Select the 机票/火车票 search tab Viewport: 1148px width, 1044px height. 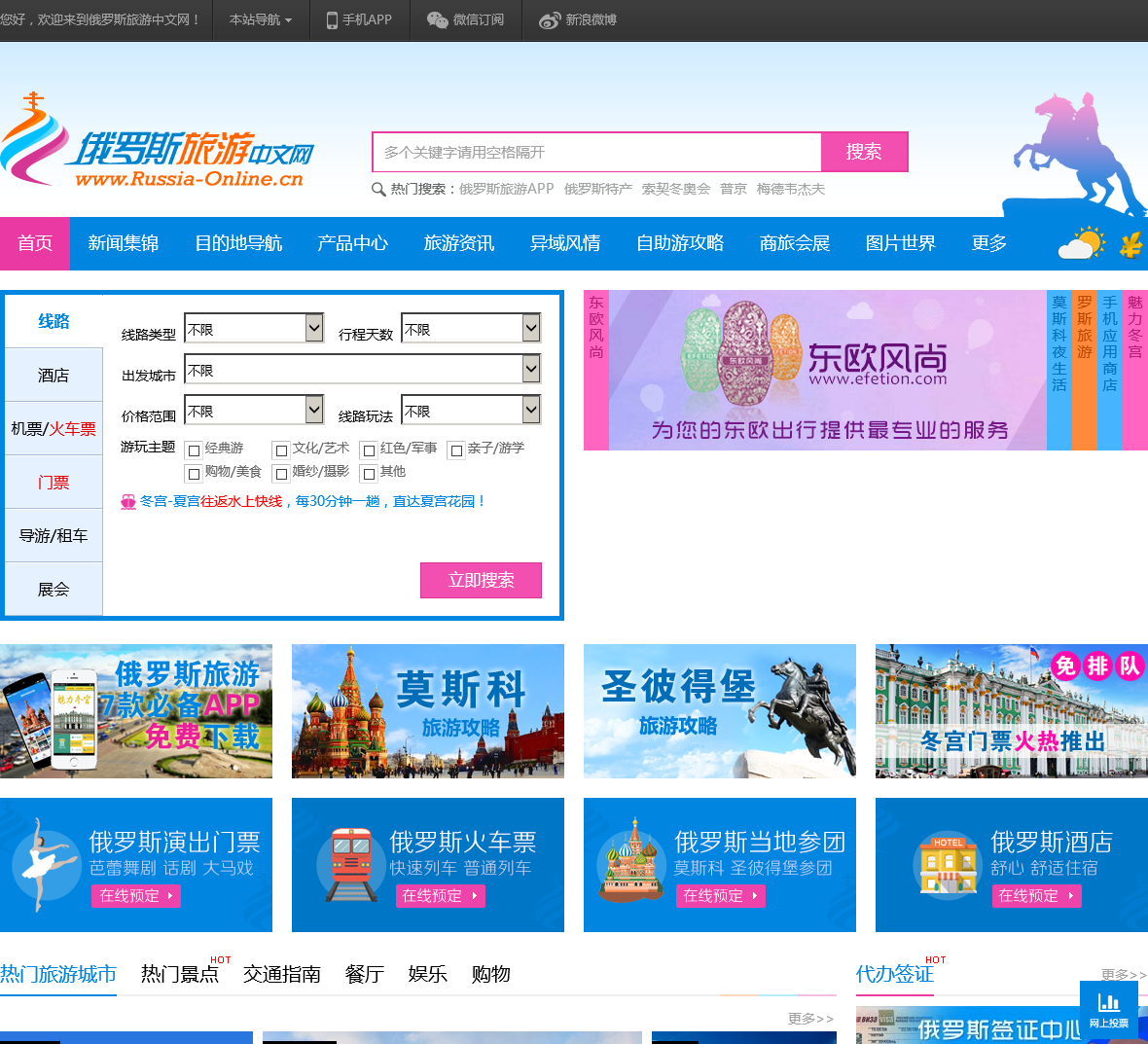54,429
